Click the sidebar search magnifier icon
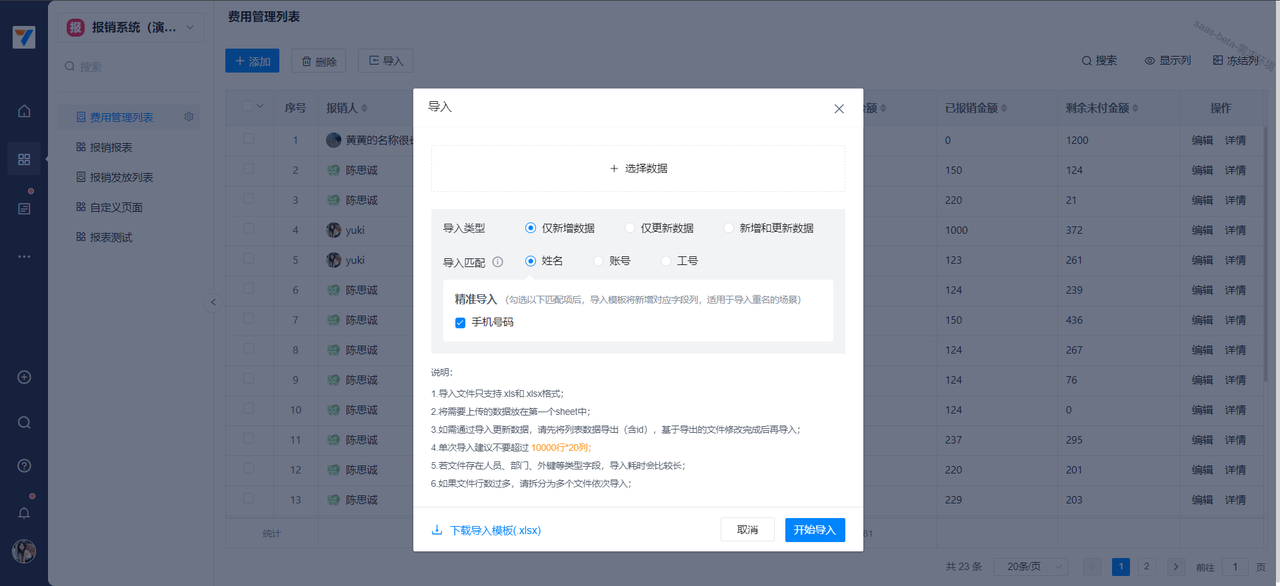The image size is (1280, 586). pyautogui.click(x=24, y=422)
